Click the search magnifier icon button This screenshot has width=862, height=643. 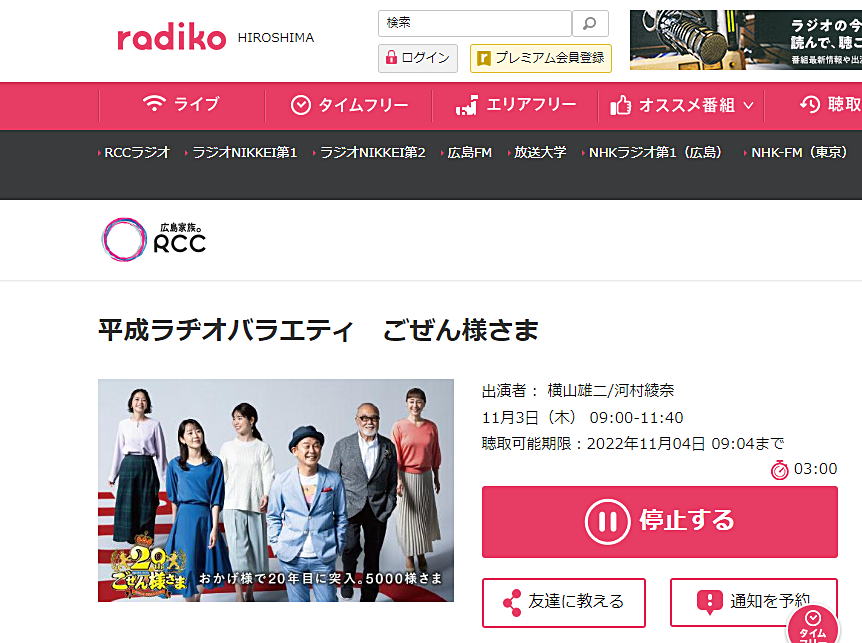tap(590, 24)
